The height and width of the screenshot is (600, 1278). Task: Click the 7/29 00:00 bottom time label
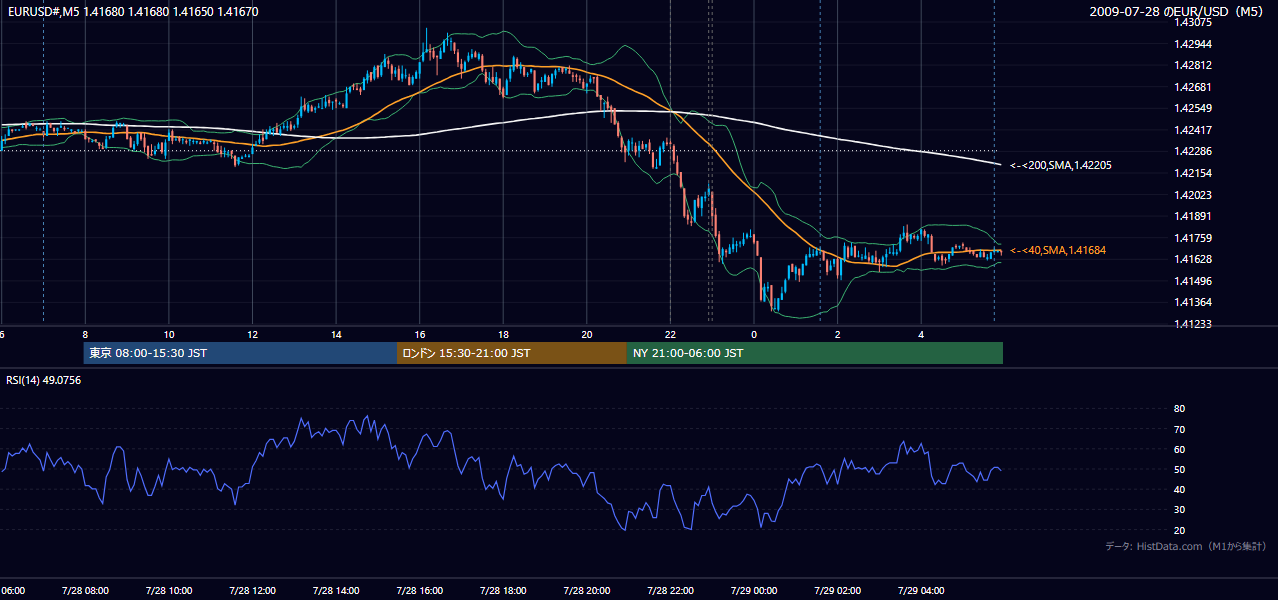click(x=754, y=591)
